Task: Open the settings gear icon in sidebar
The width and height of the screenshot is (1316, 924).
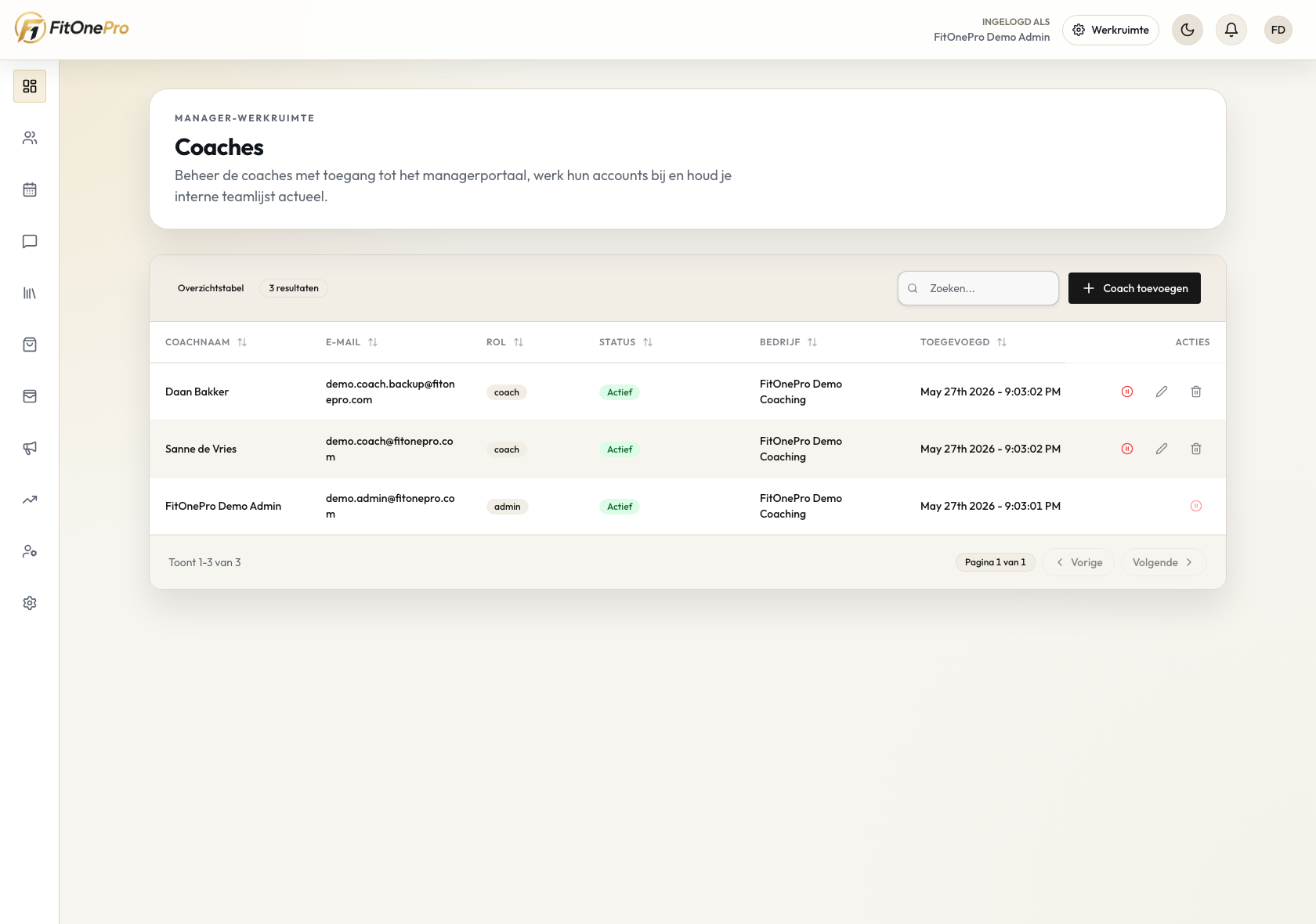Action: click(x=30, y=603)
